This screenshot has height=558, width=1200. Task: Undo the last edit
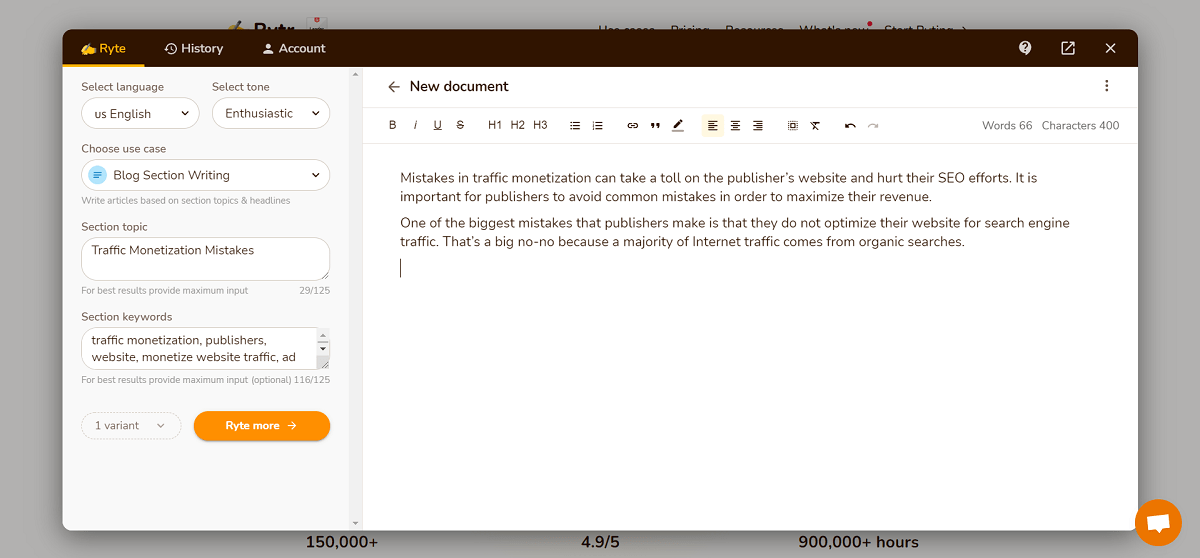coord(850,125)
